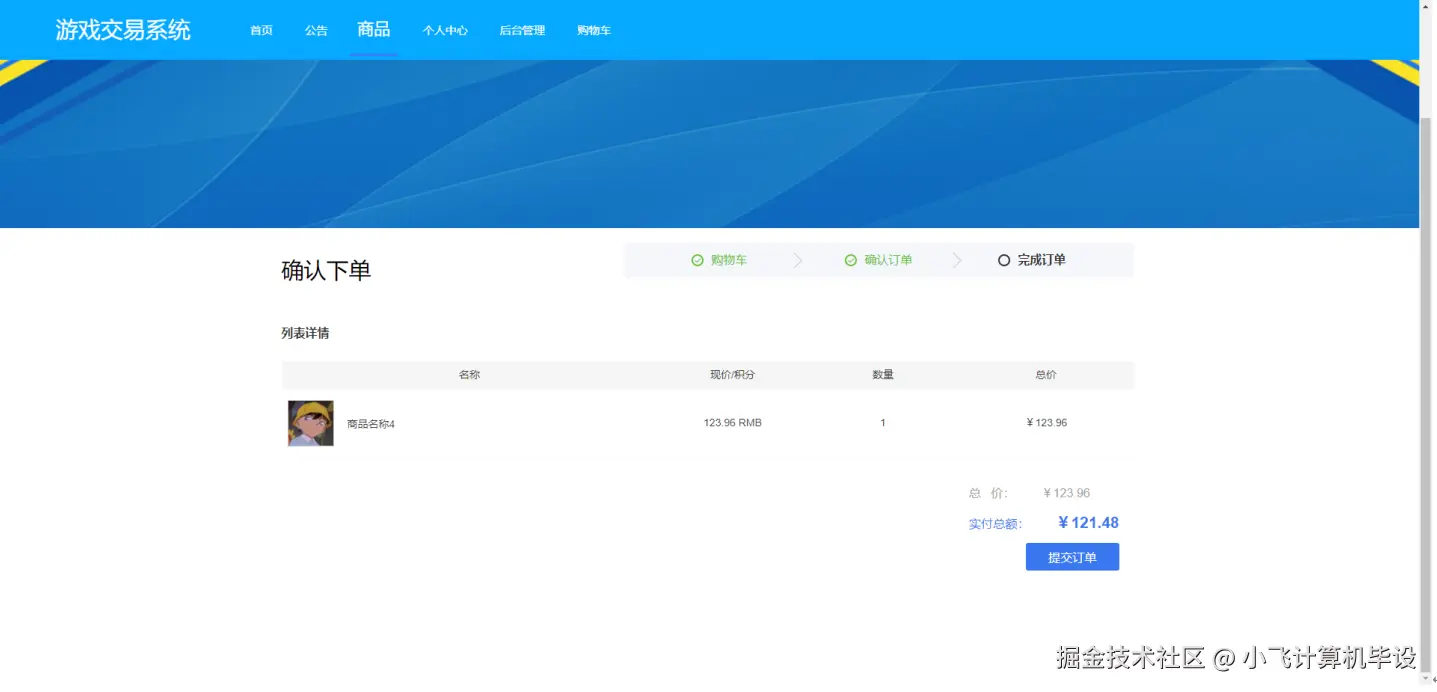1437x692 pixels.
Task: Click the 实付总额 amount ￥121.48
Action: tap(1088, 523)
